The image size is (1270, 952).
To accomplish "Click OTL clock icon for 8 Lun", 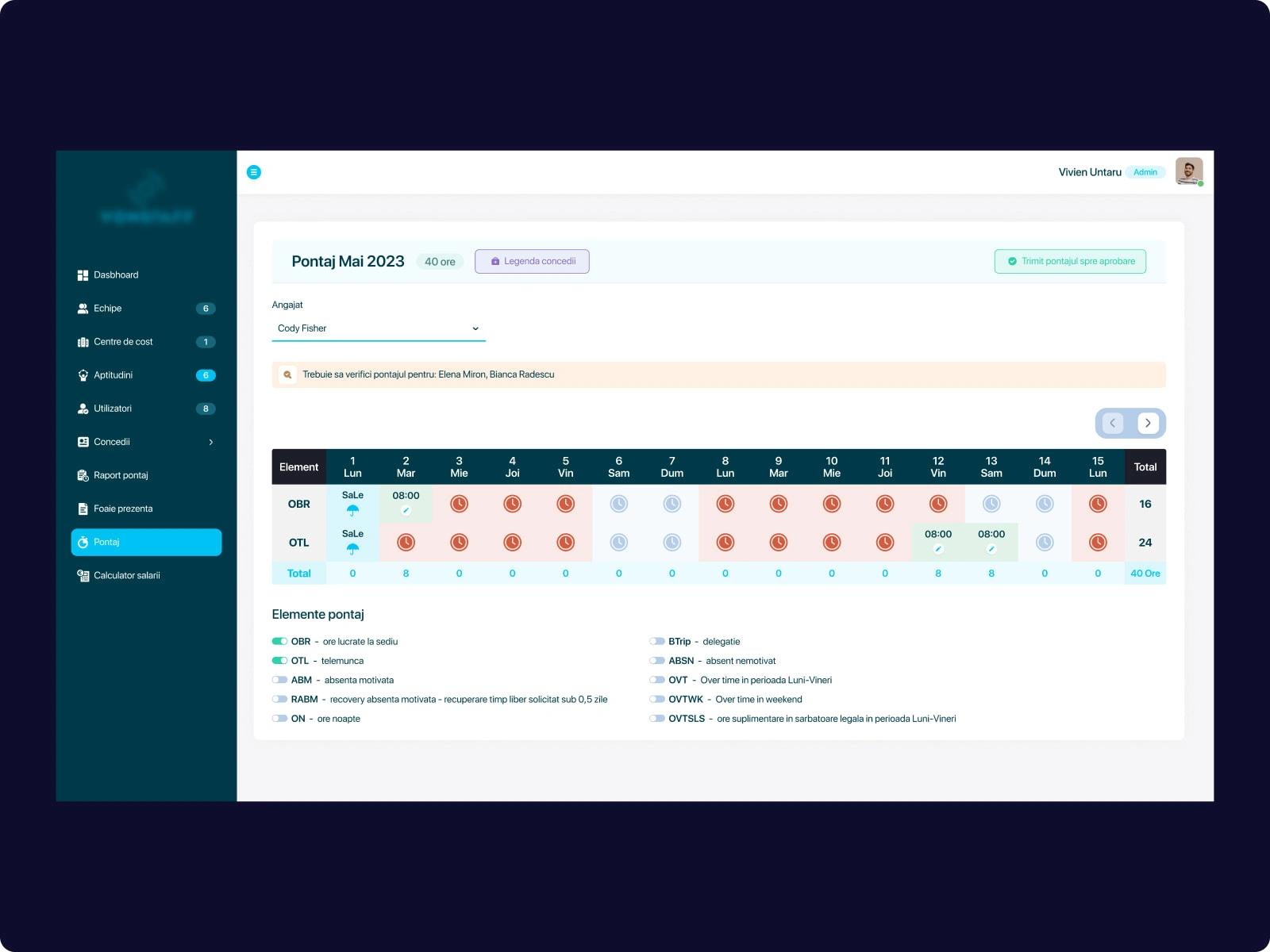I will pos(725,543).
